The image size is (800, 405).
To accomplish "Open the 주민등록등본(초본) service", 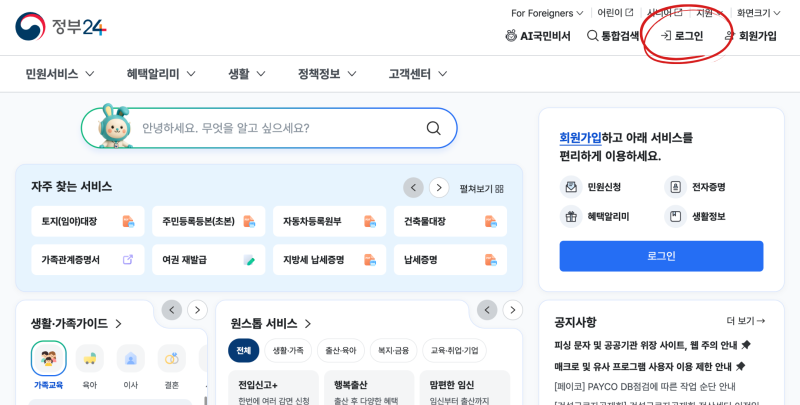I will tap(209, 221).
